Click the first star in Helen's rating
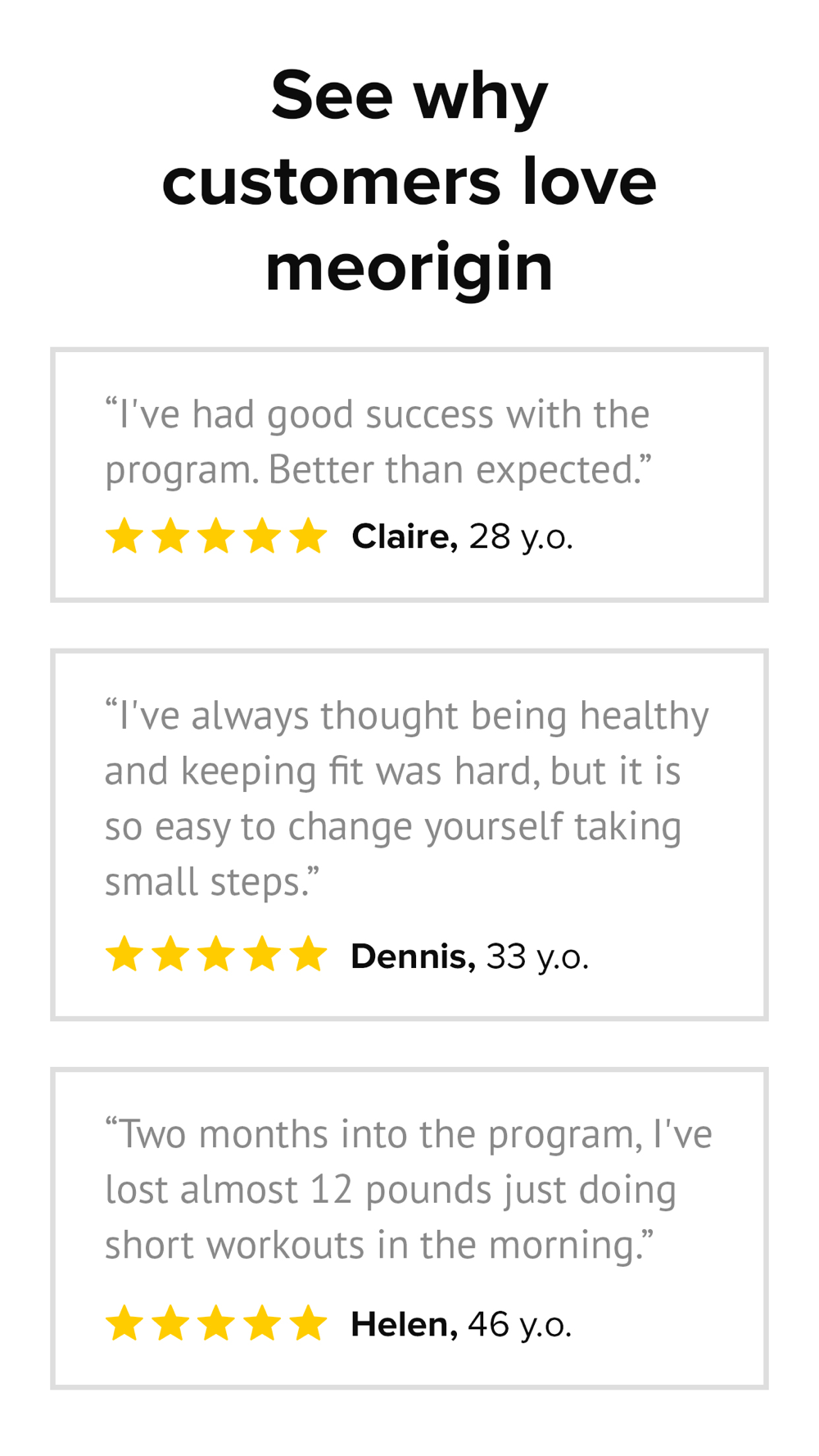Viewport: 819px width, 1456px height. click(124, 1323)
